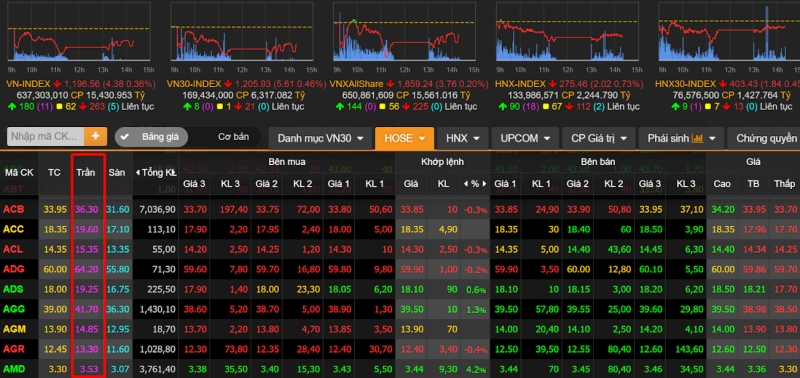
Task: Click ACB ceiling price 36.30
Action: tap(86, 209)
